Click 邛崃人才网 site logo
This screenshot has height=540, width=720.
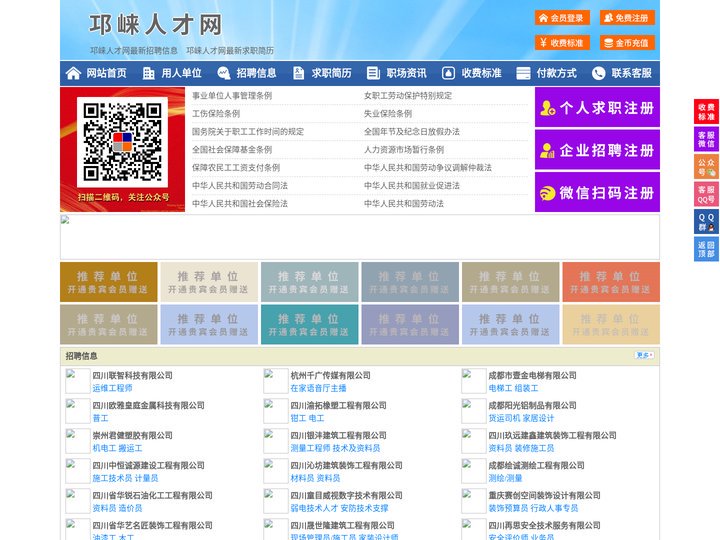pos(156,25)
